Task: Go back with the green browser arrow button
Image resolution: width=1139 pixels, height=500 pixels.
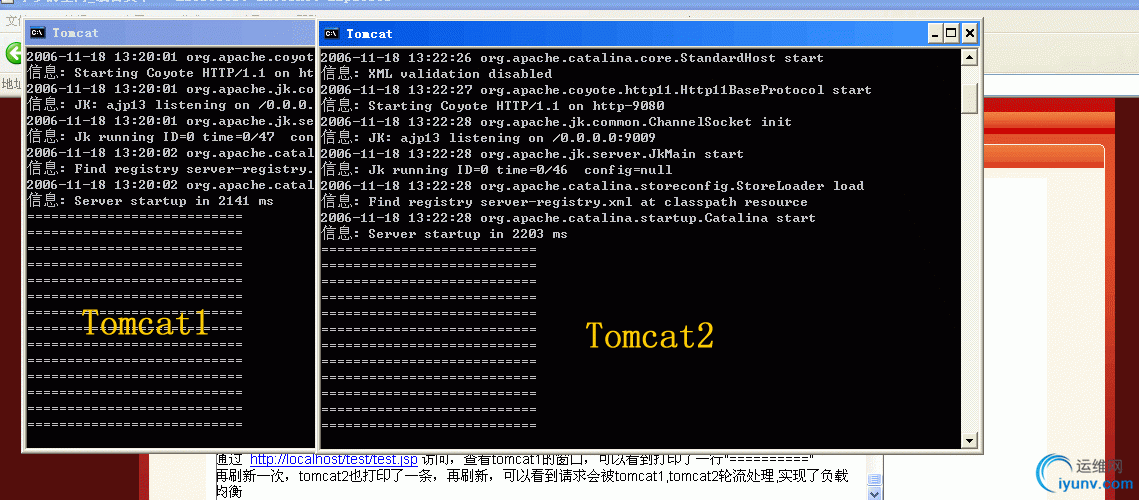Action: pyautogui.click(x=13, y=52)
